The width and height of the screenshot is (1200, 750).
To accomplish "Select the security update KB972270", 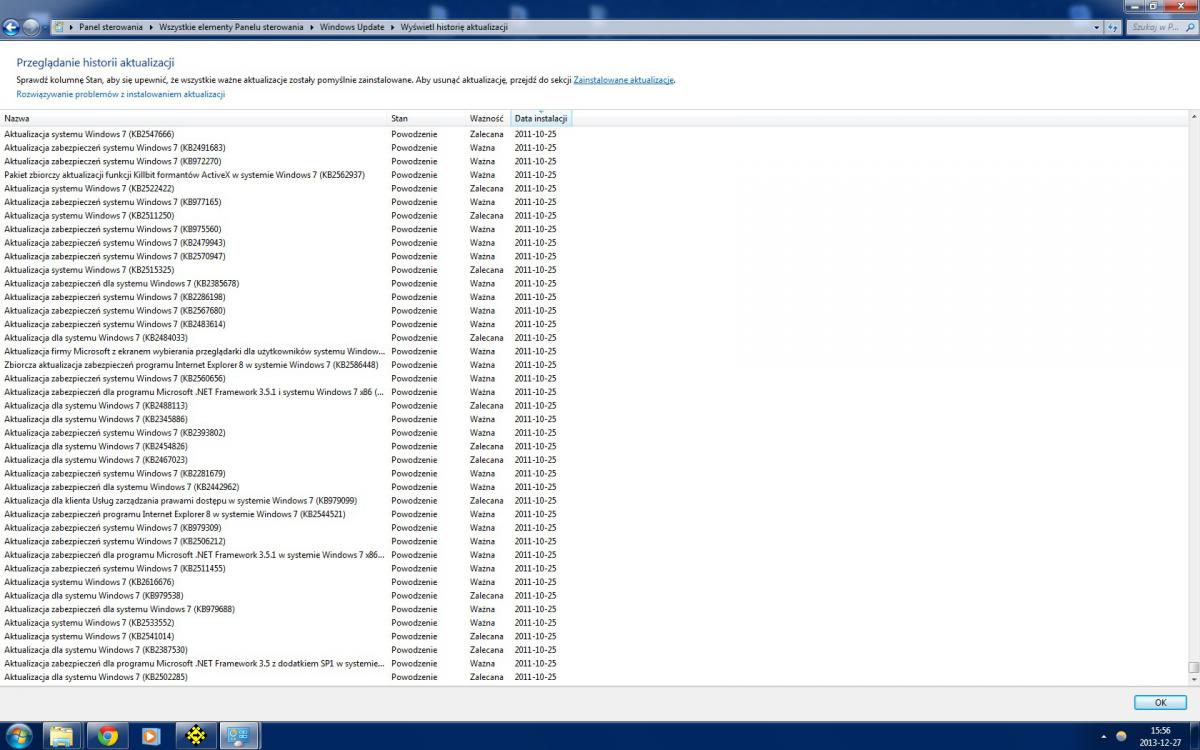I will pos(286,161).
